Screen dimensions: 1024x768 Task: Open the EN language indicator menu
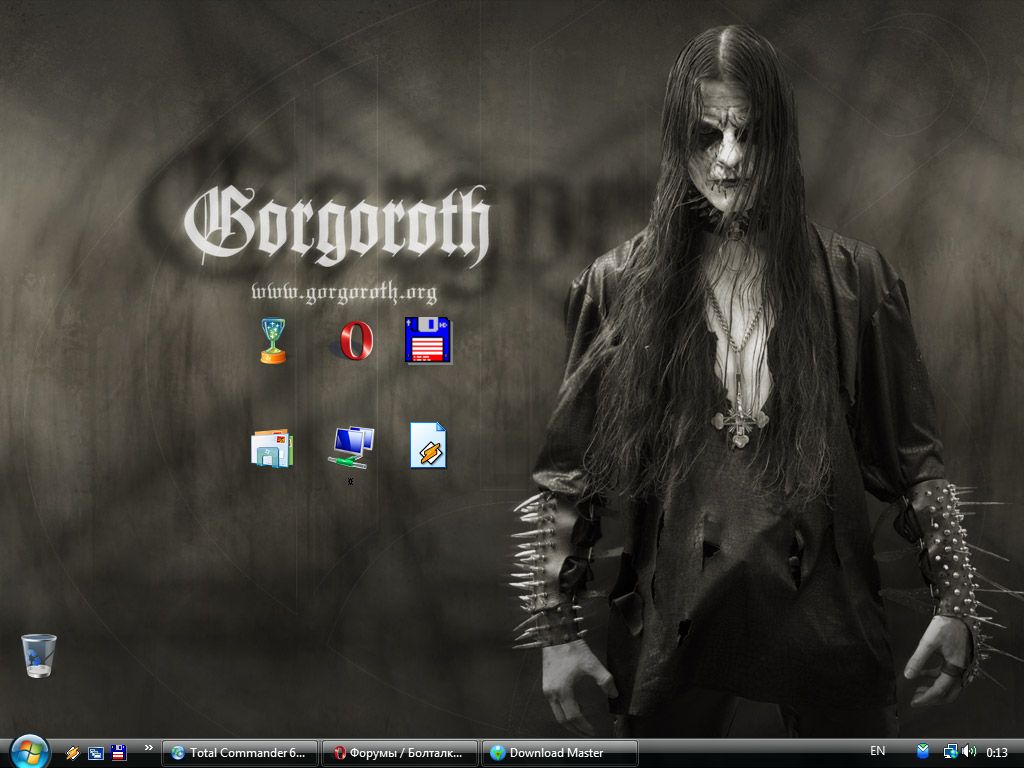pos(877,751)
